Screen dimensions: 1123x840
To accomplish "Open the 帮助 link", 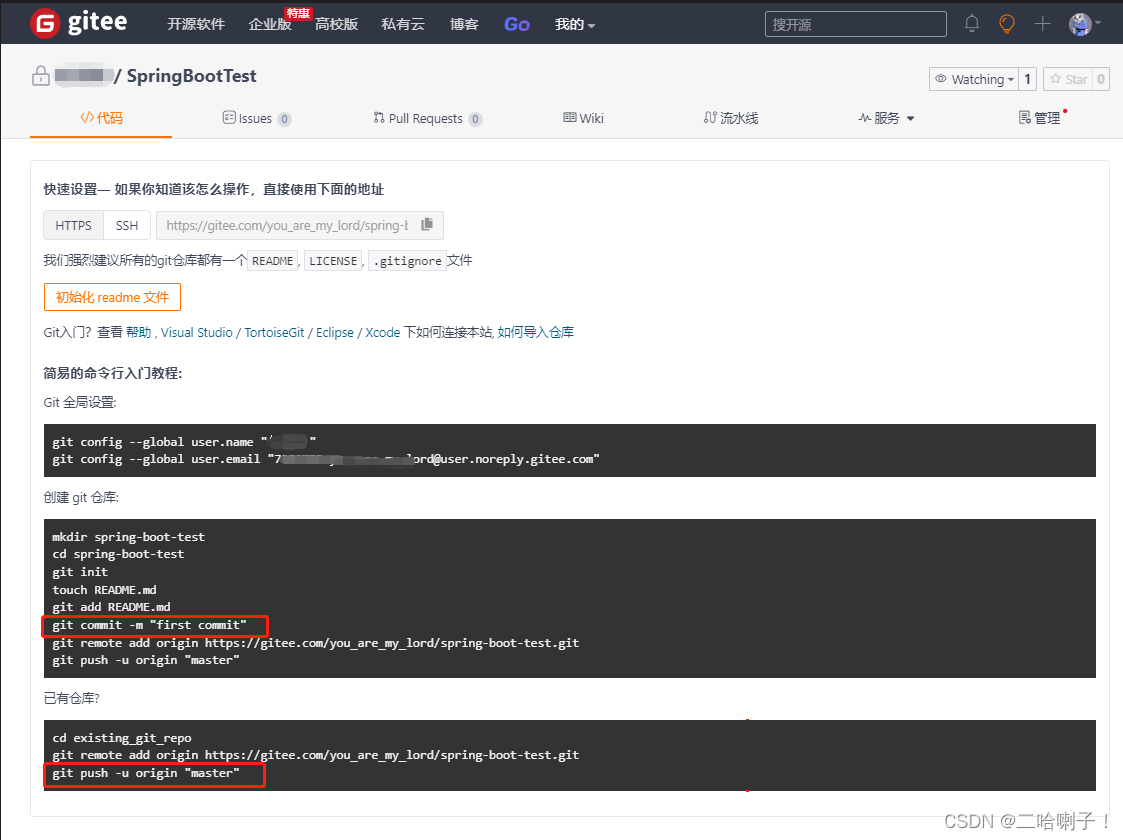I will (x=138, y=332).
